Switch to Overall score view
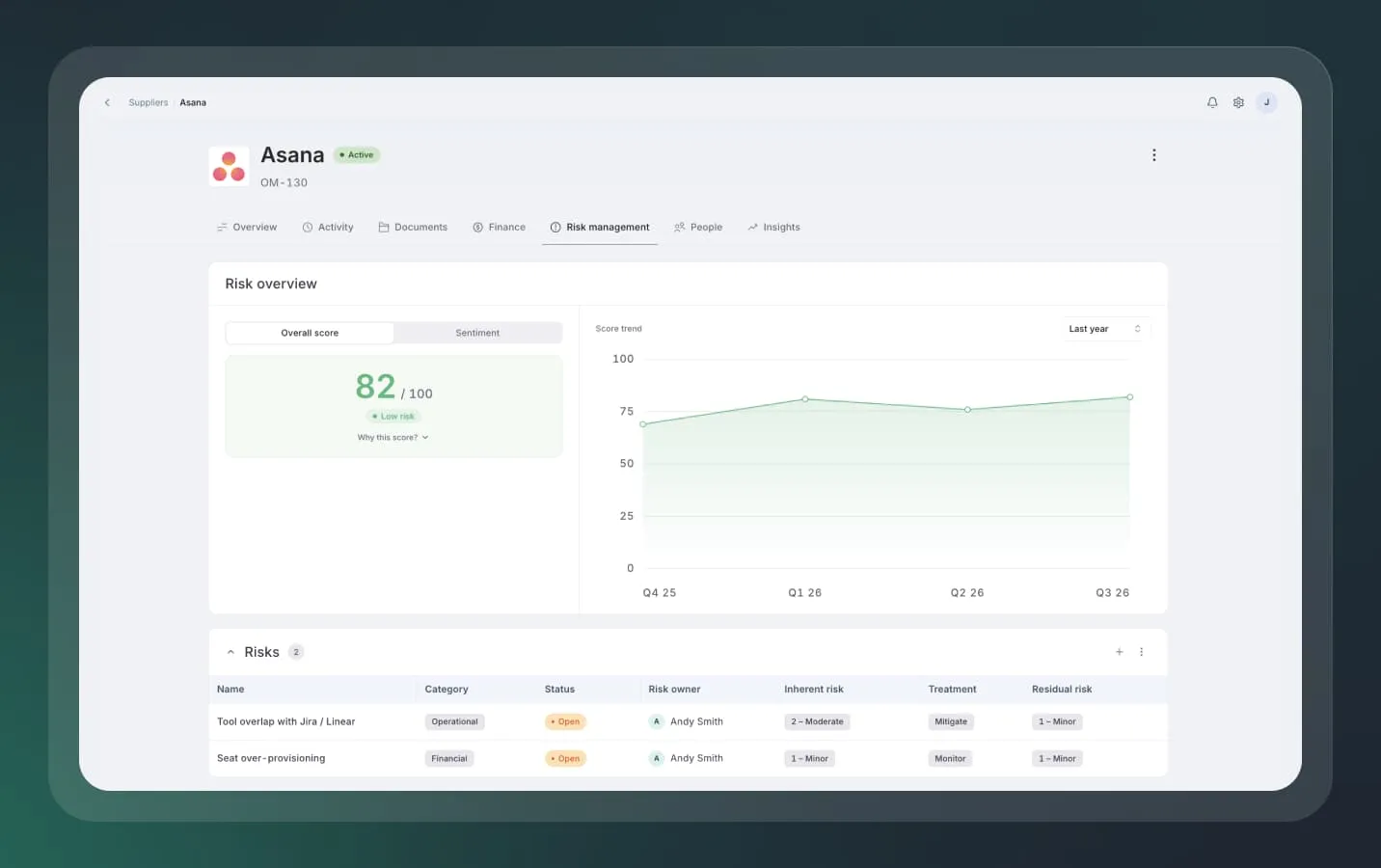 310,333
